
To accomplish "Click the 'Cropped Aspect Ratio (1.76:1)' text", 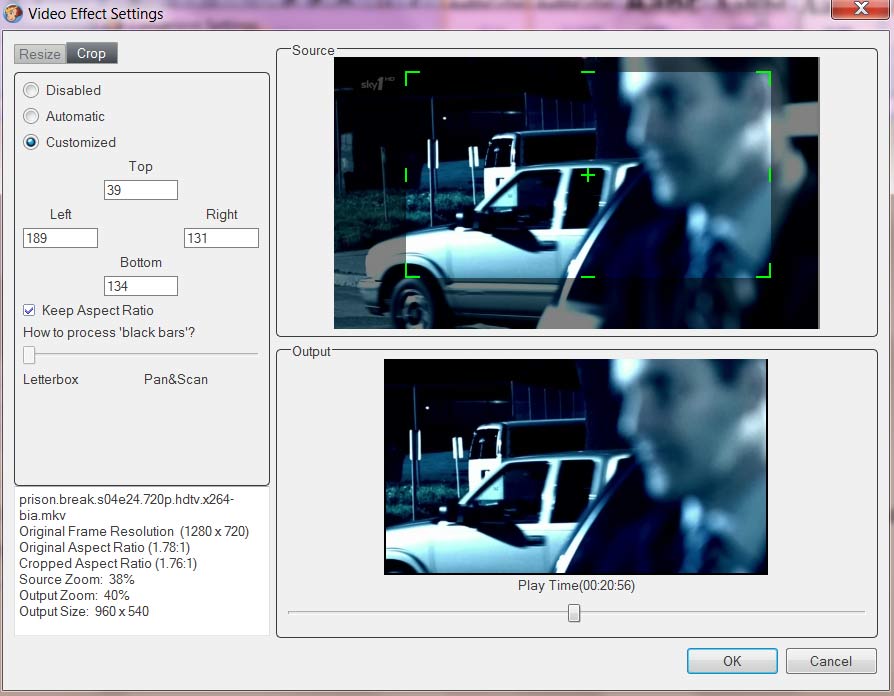I will click(x=108, y=563).
